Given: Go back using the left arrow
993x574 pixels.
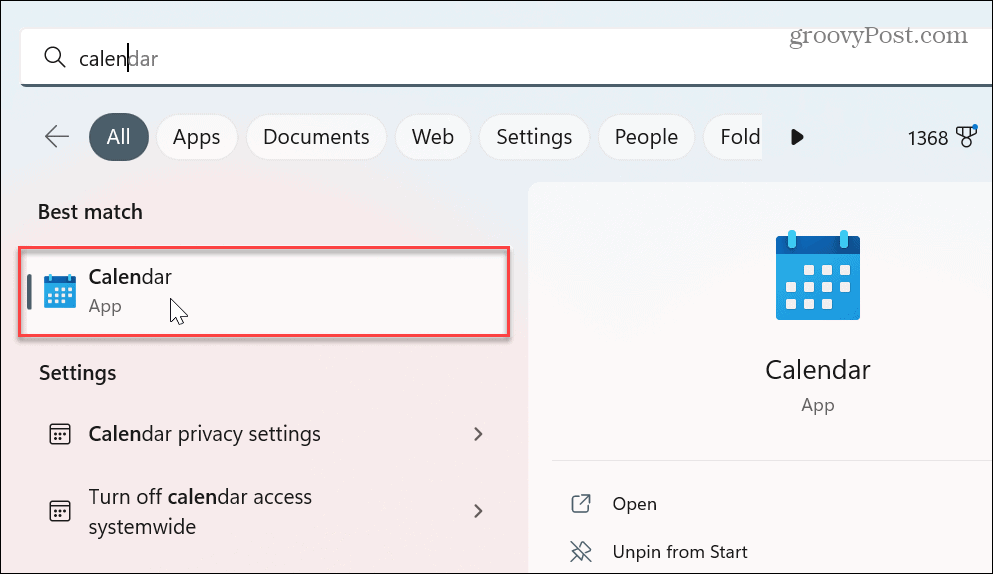Looking at the screenshot, I should pos(57,136).
